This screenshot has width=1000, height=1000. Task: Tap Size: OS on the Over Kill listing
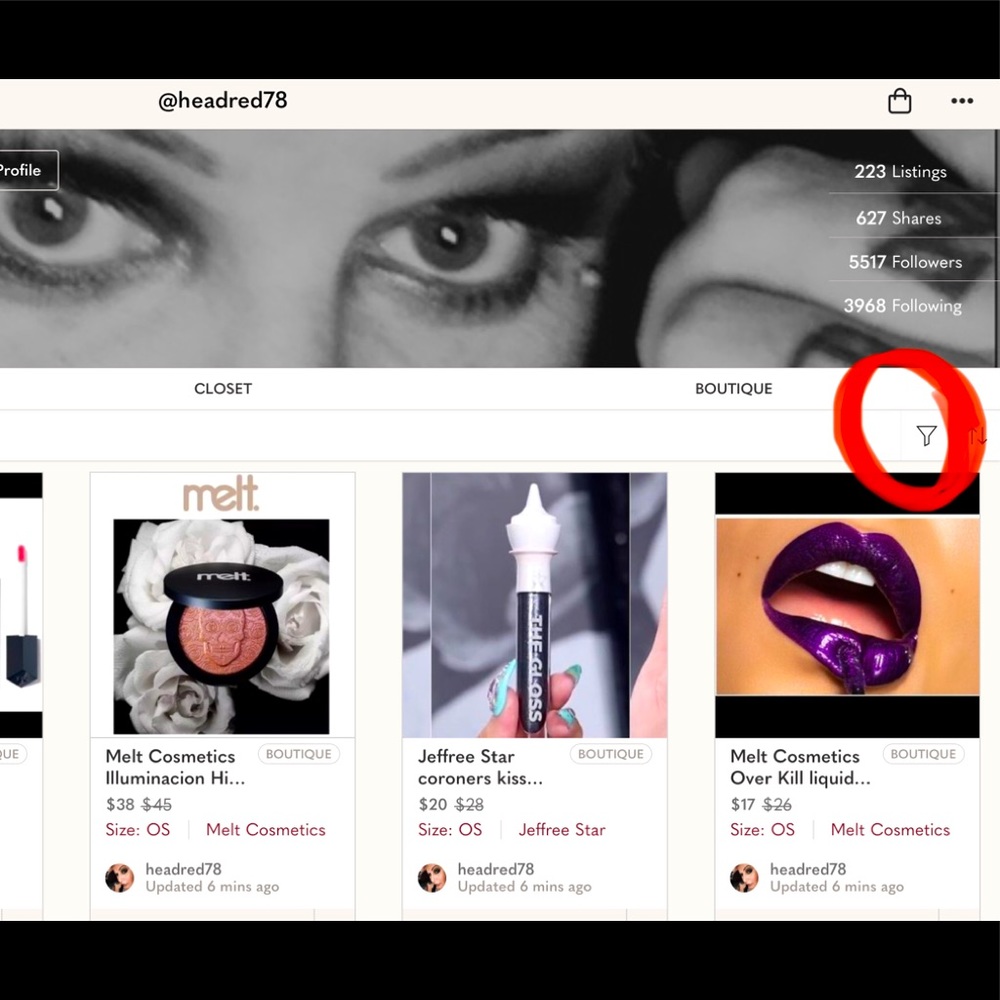click(763, 830)
